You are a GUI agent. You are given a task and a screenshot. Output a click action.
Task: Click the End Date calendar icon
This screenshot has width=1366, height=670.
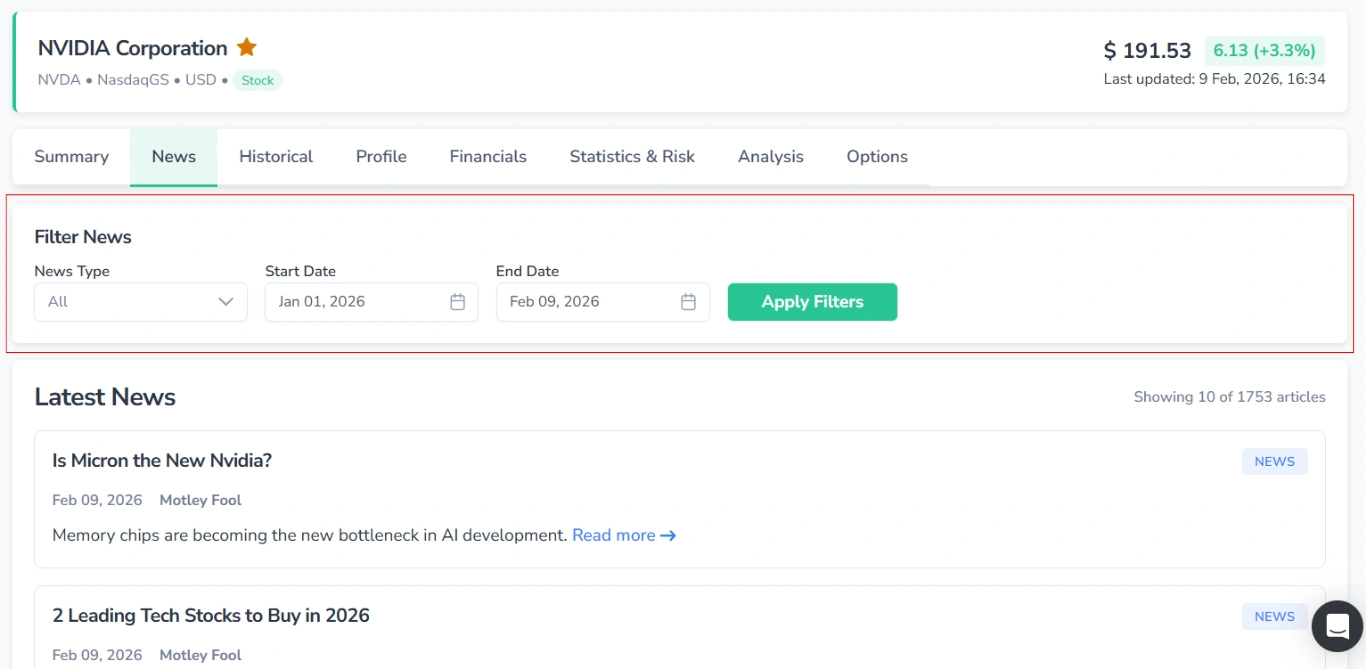coord(688,302)
